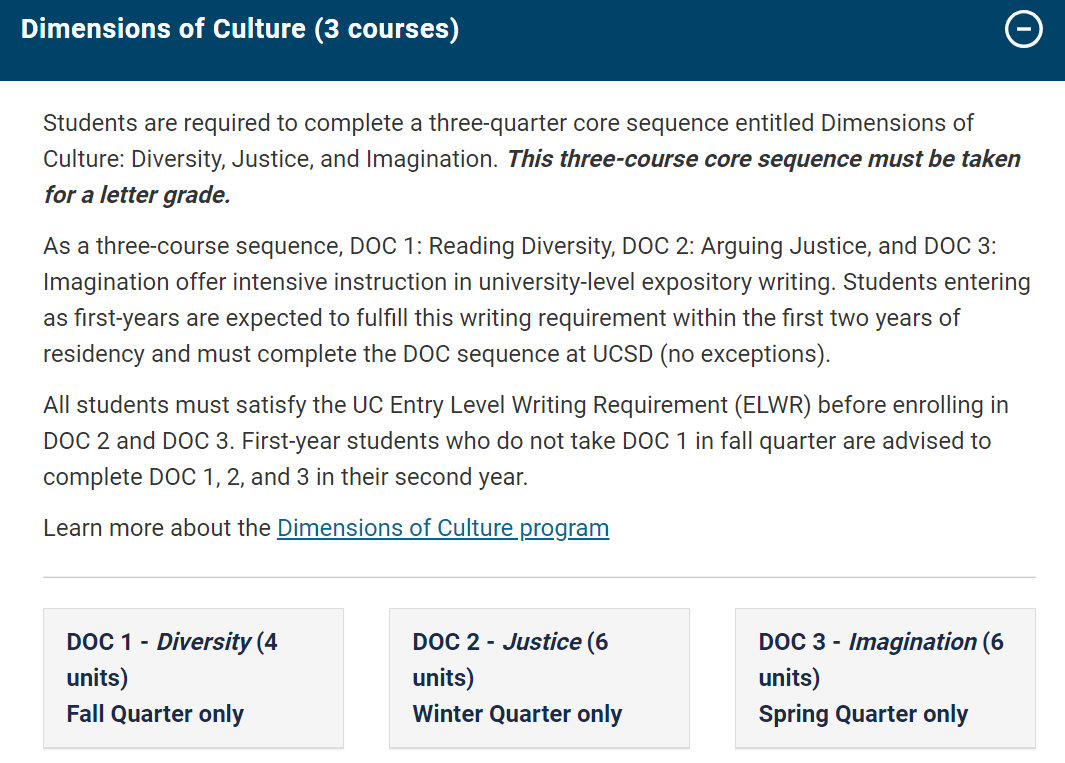
Task: Click the italic word 'Imagination' in DOC 3 card
Action: click(912, 641)
